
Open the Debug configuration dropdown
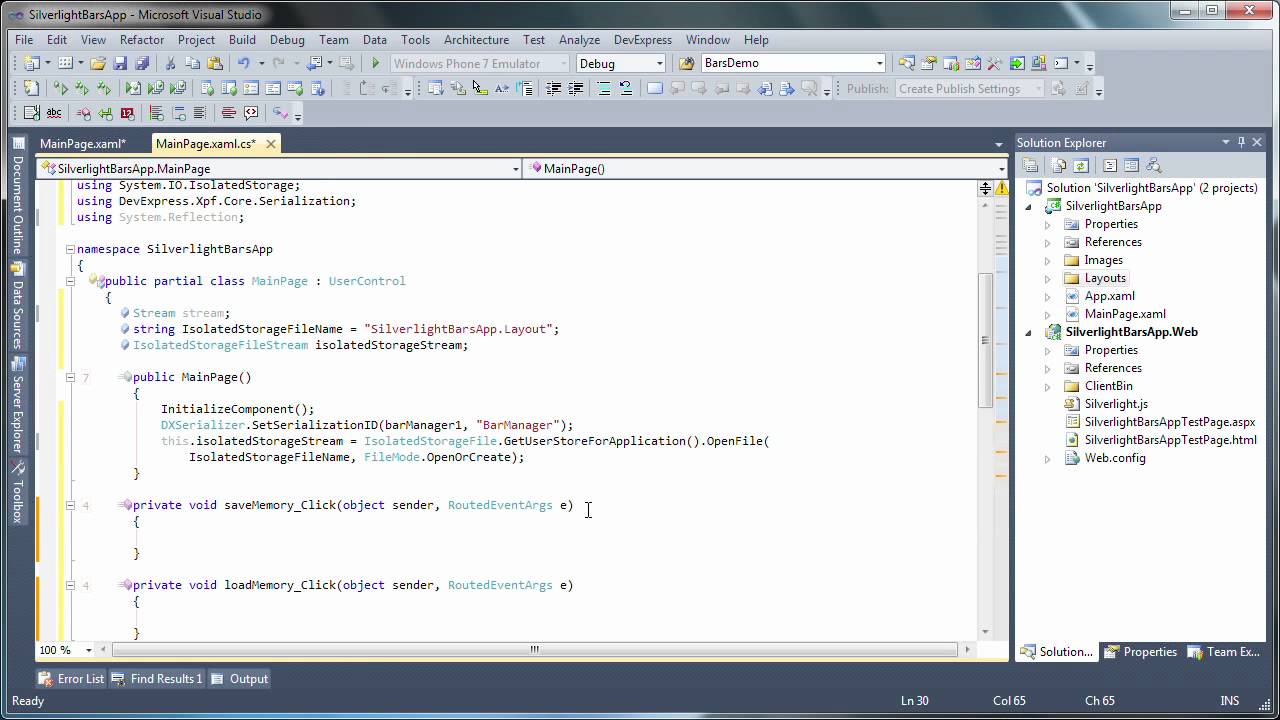660,63
